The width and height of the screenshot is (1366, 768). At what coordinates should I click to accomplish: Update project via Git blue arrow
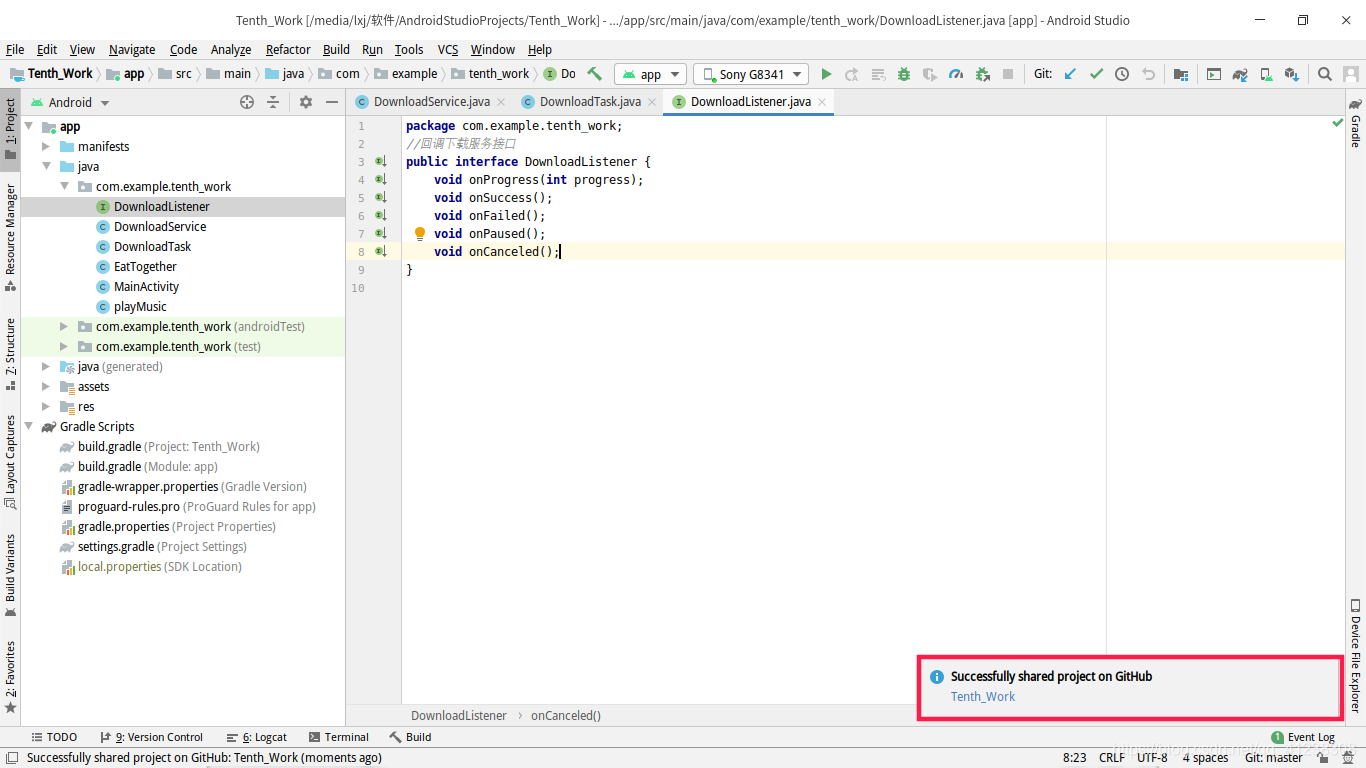[x=1070, y=74]
